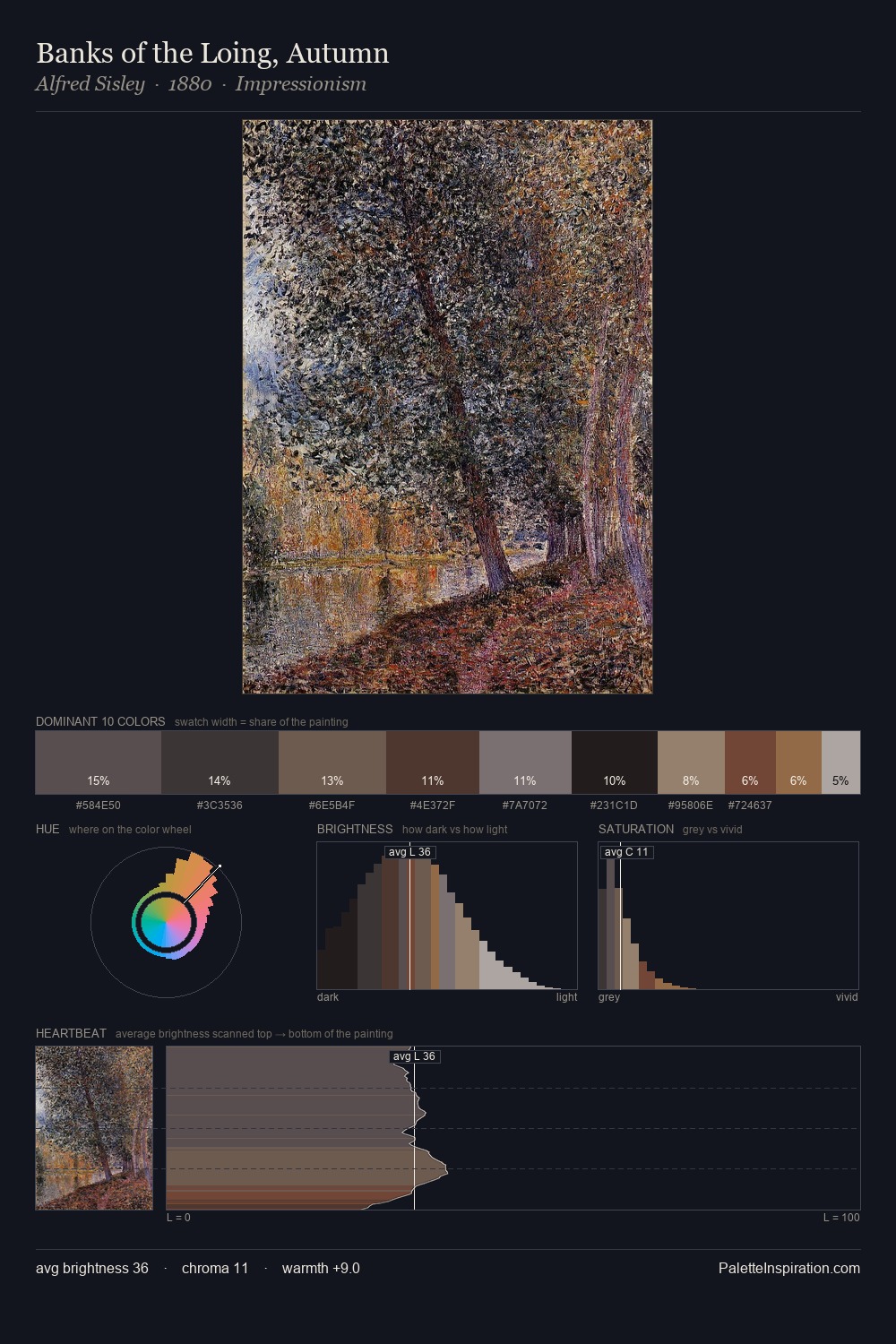Click the saturation histogram chart
Image resolution: width=896 pixels, height=1344 pixels.
coord(728,916)
